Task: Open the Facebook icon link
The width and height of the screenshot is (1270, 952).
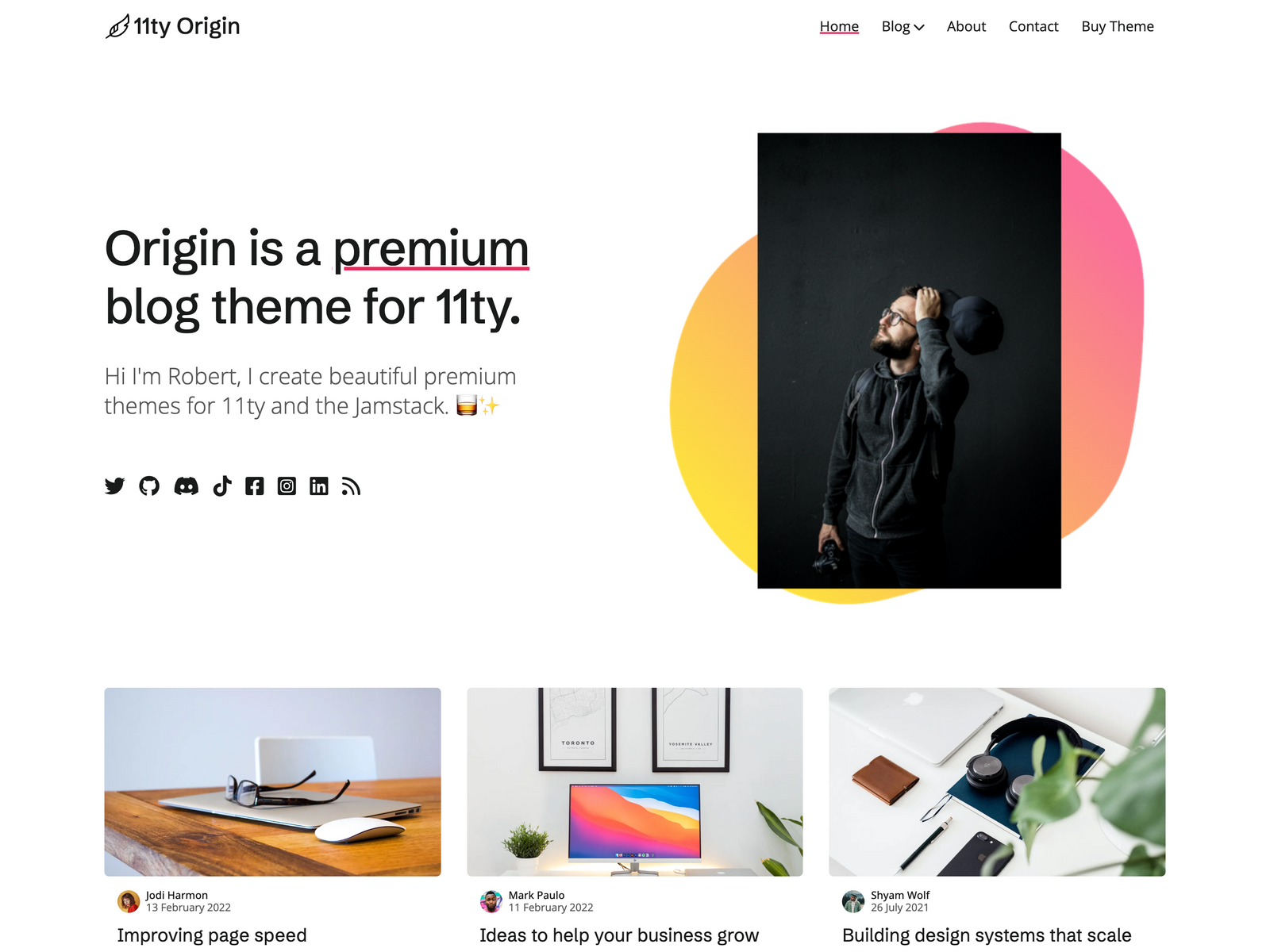Action: point(255,486)
